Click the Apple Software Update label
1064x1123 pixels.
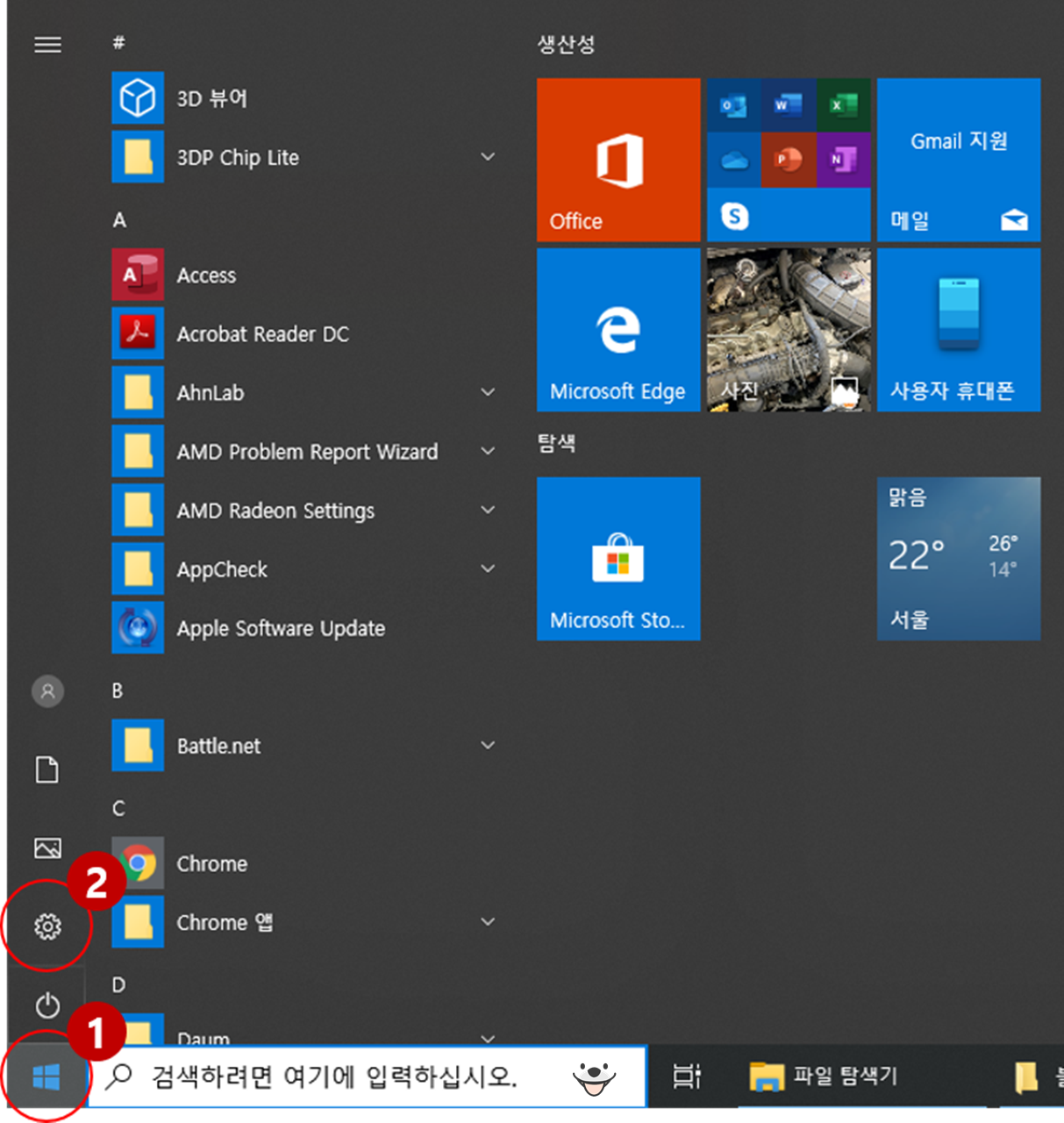[x=281, y=628]
